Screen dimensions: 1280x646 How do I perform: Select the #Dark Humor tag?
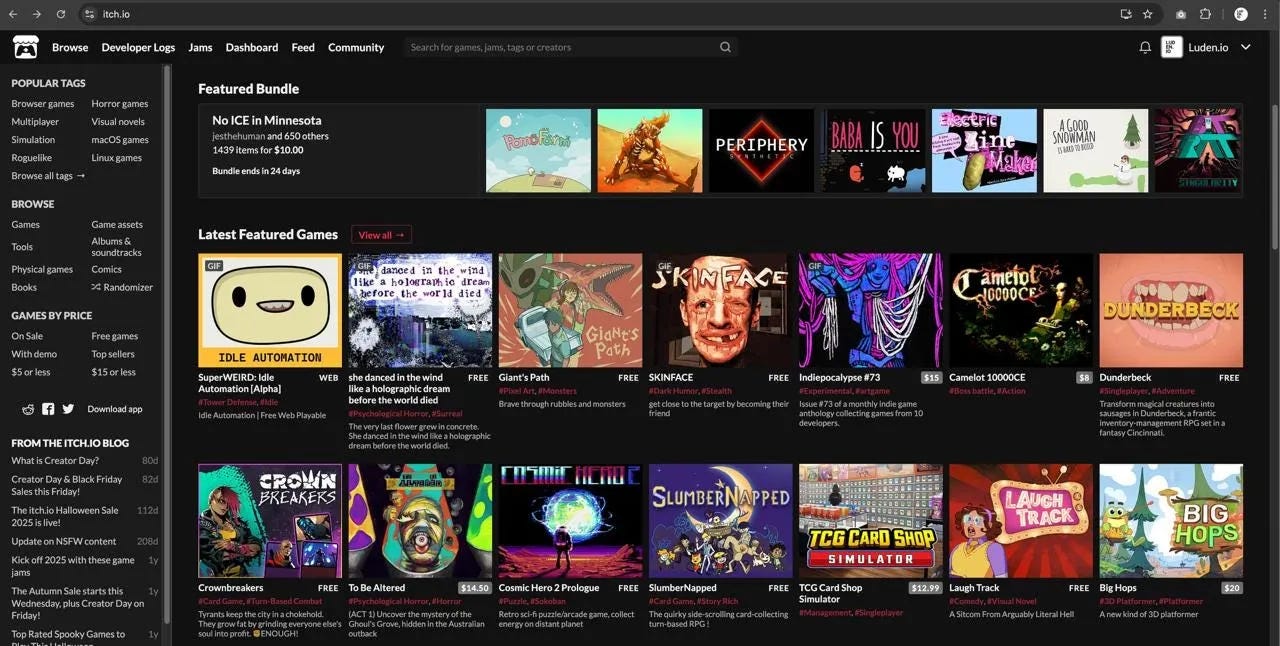point(673,391)
